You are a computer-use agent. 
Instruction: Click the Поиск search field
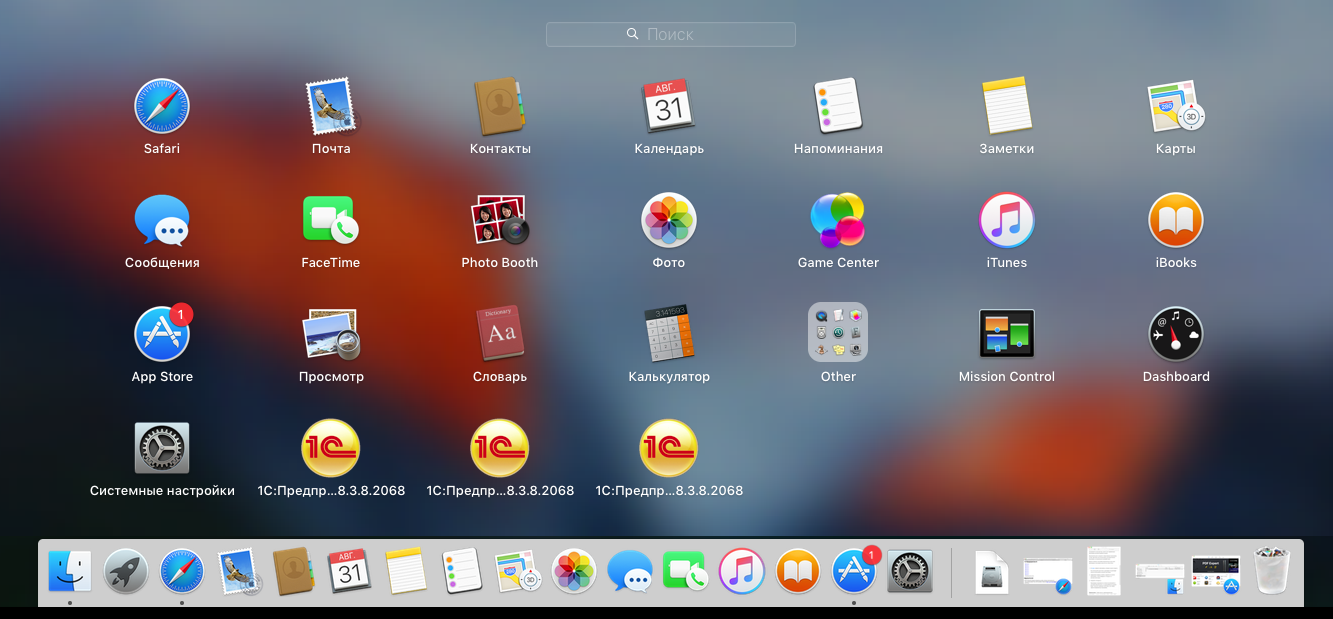670,34
